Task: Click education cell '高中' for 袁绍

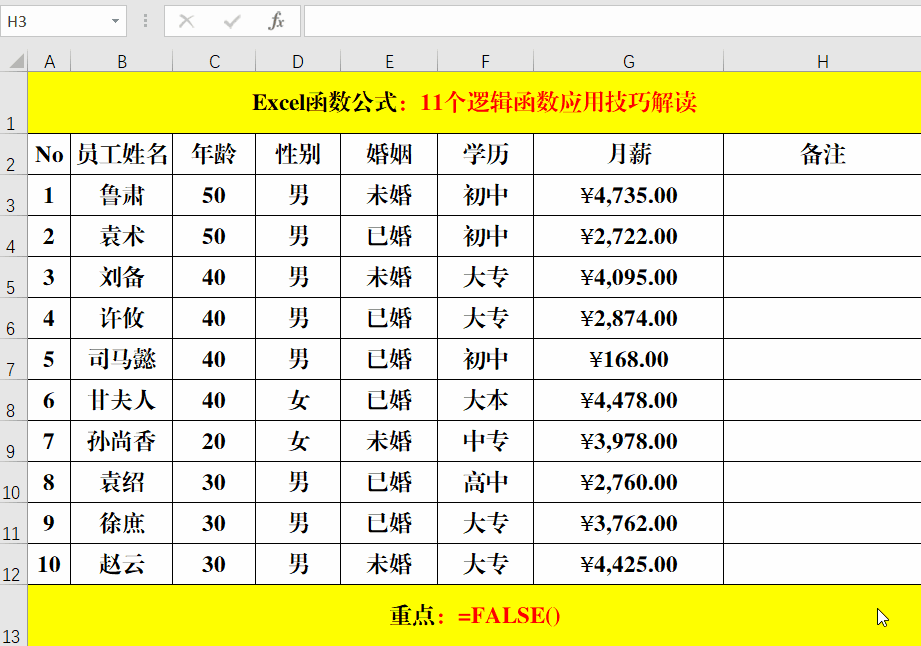Action: [x=485, y=482]
